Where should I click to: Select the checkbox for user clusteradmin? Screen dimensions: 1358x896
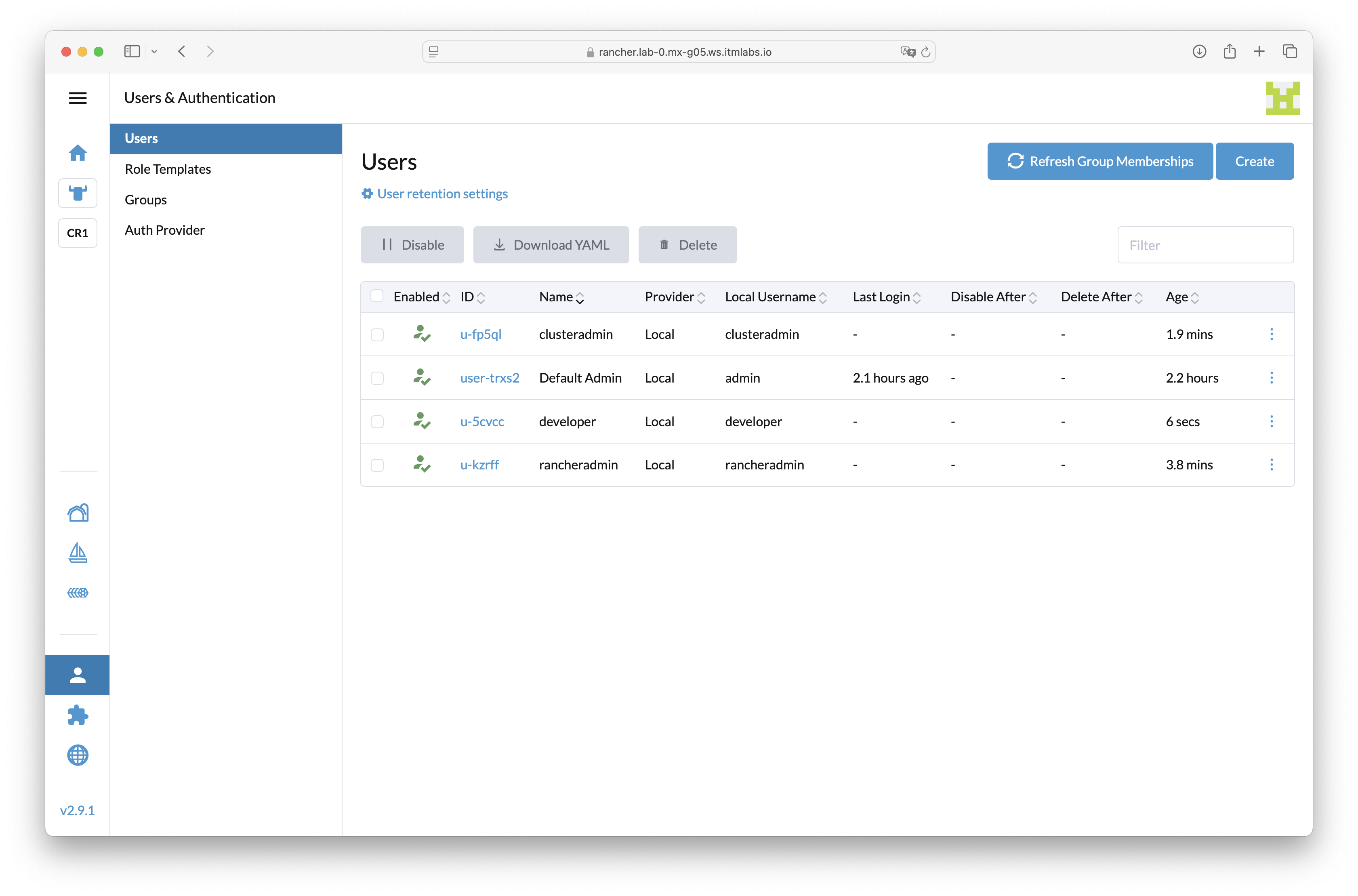click(x=378, y=334)
